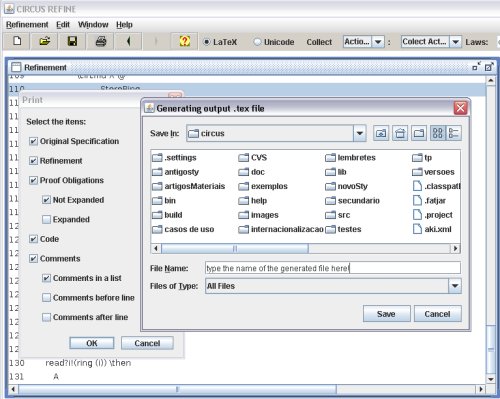Uncheck the Not Expanded checkbox
The image size is (500, 399).
pos(46,200)
